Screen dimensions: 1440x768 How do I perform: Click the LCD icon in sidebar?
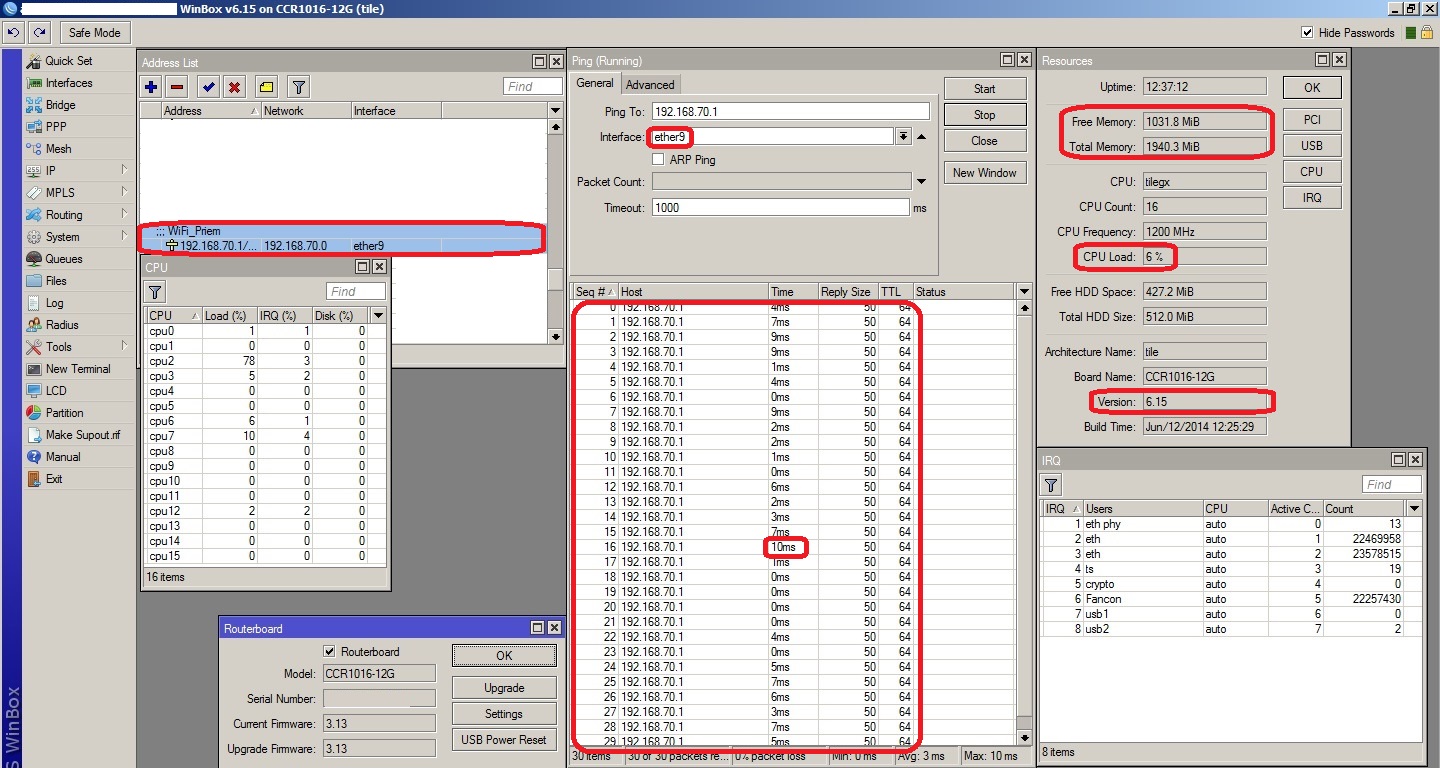34,391
